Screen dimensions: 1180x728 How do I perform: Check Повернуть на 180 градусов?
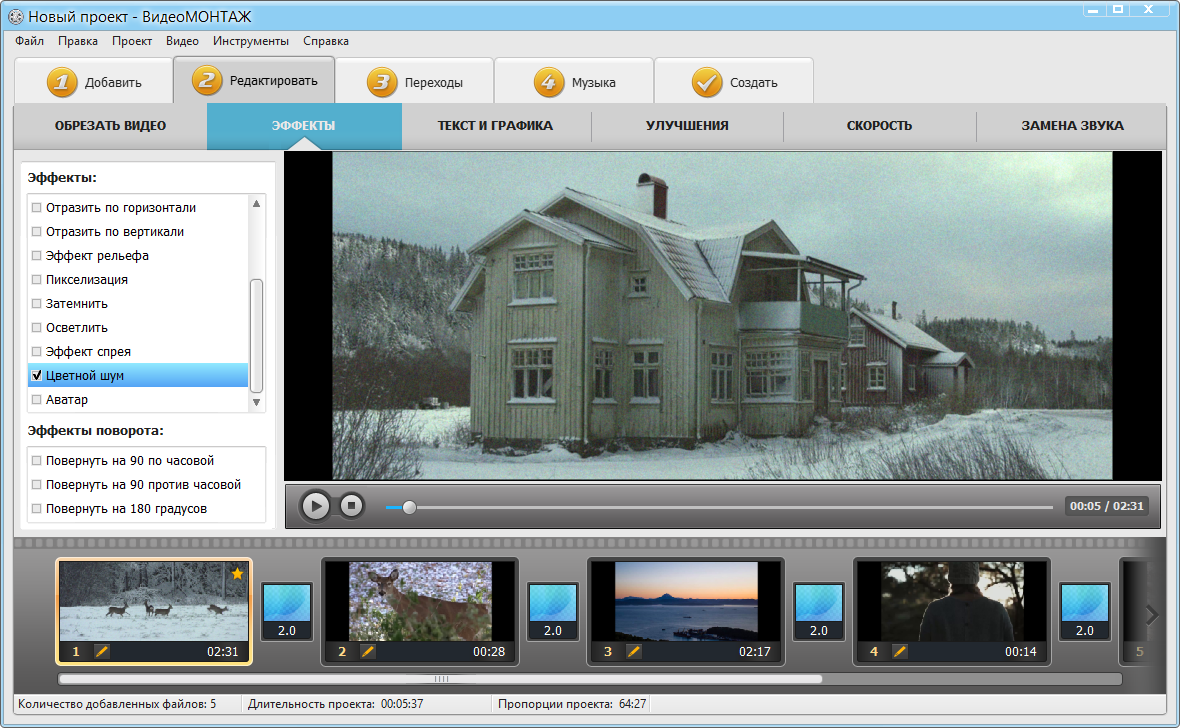coord(36,508)
